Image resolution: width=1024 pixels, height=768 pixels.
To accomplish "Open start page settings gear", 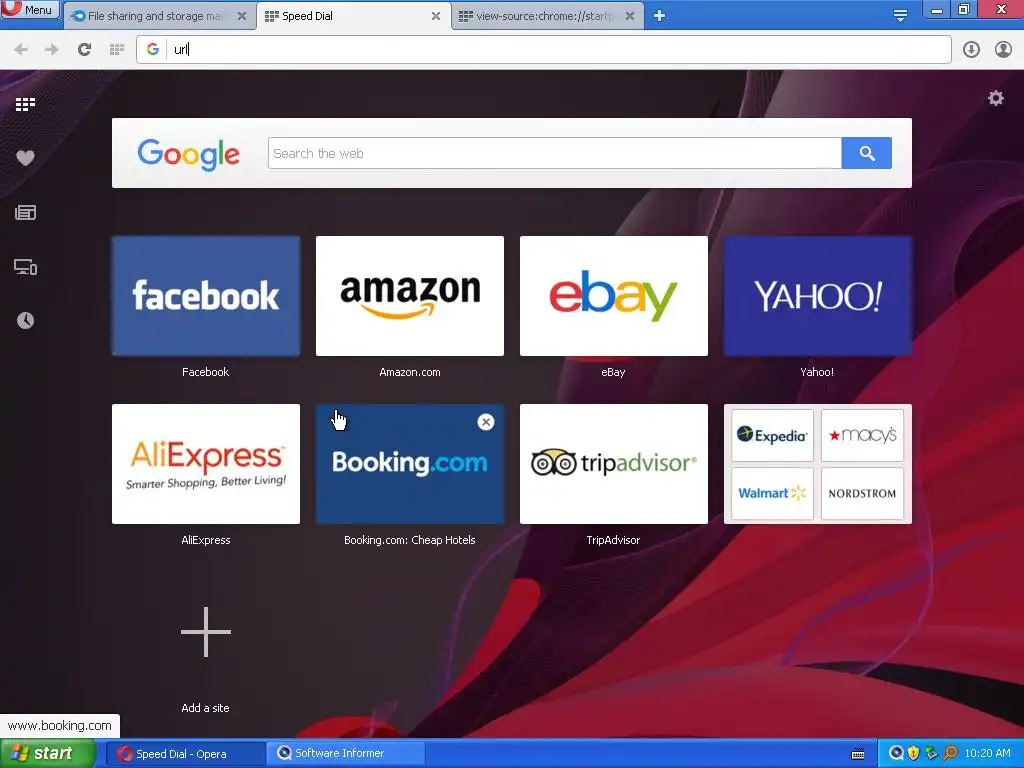I will tap(996, 98).
